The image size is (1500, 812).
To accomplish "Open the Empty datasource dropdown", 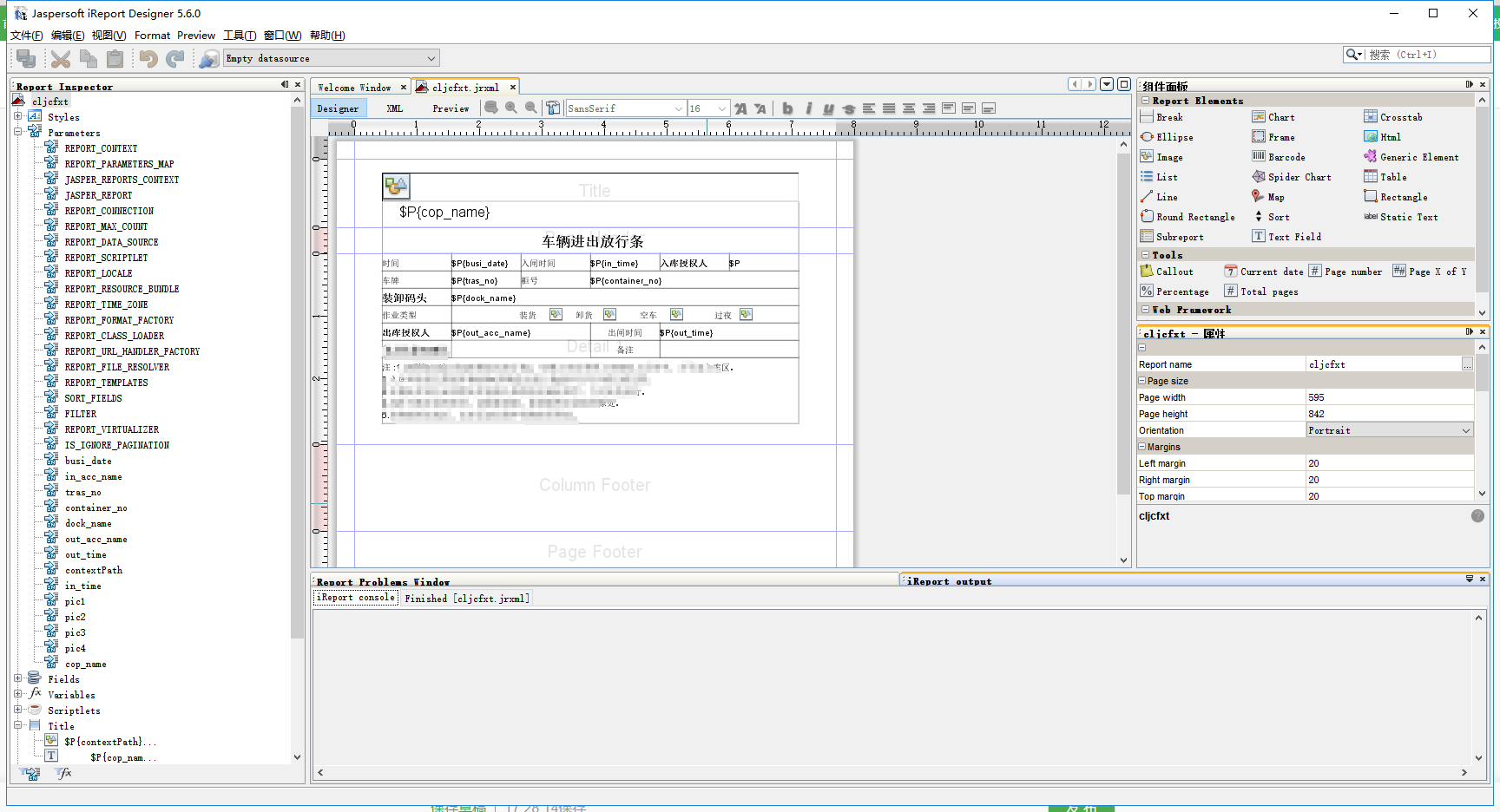I will 332,58.
